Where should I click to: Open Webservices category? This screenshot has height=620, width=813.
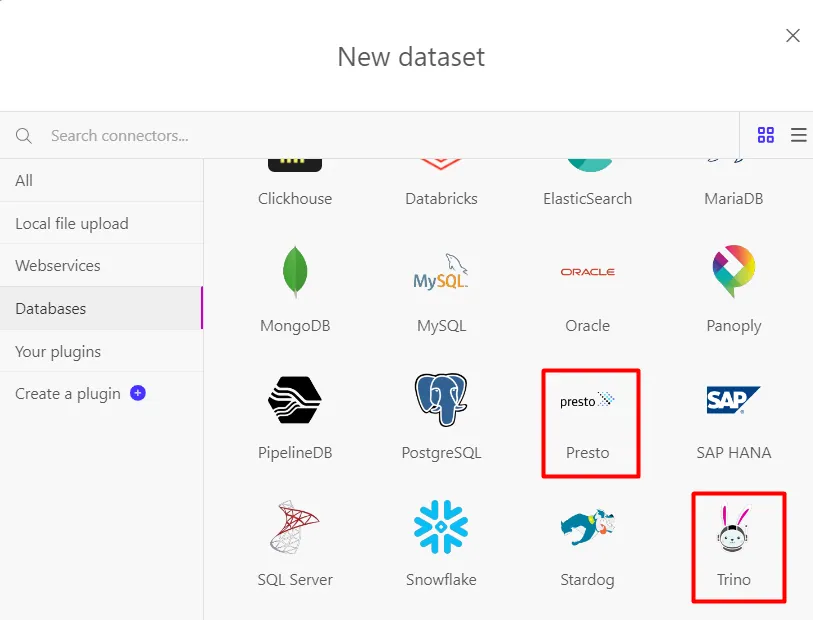click(102, 265)
